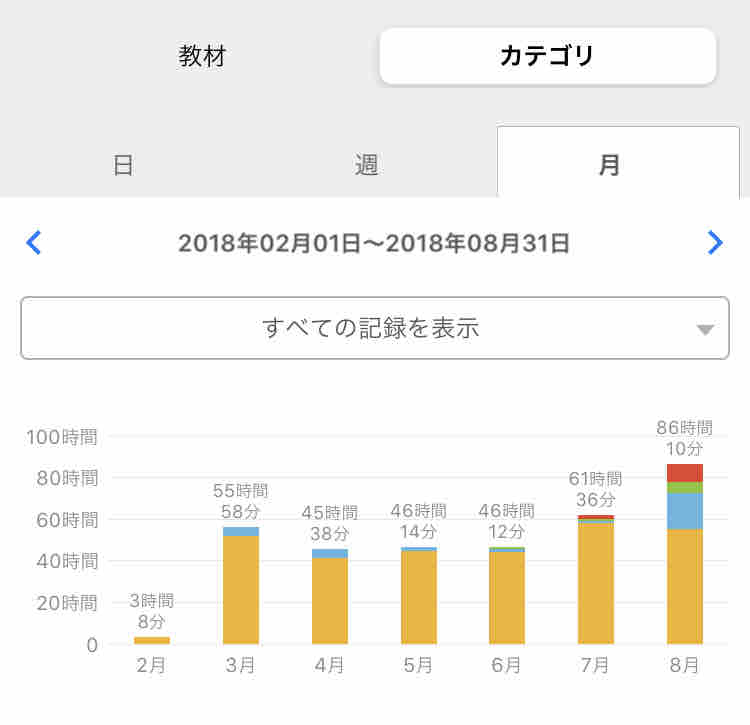
Task: Tap the 5月 orange bar segment
Action: click(419, 597)
